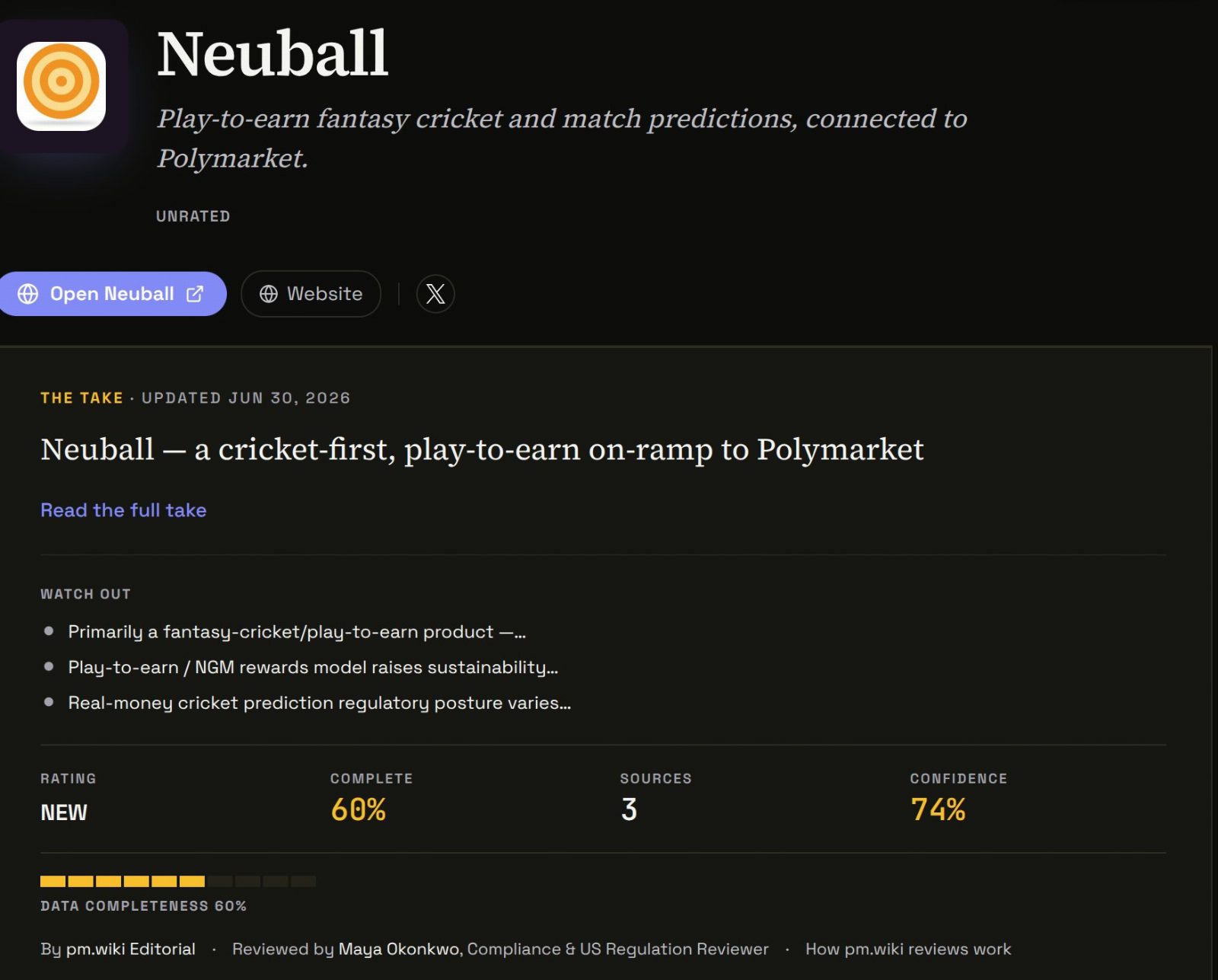Open reviewer Maya Okonkwo's profile link
The width and height of the screenshot is (1218, 980).
[400, 949]
